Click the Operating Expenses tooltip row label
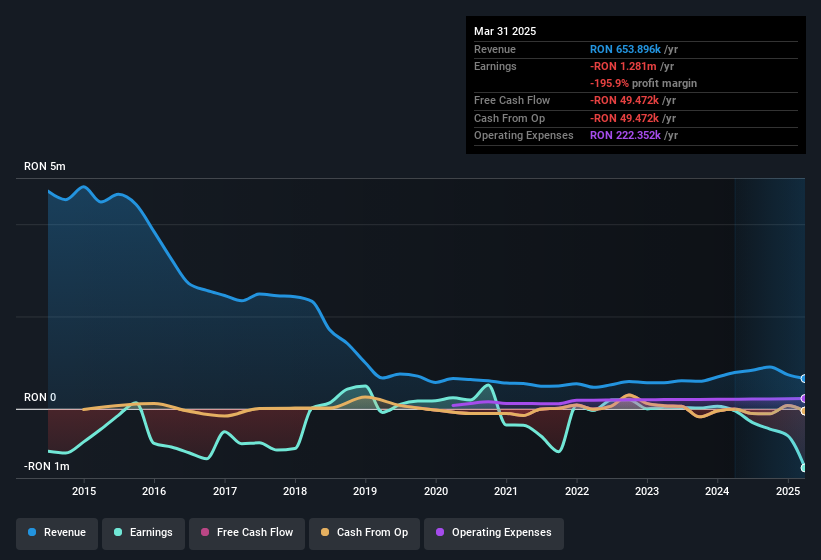 coord(524,135)
